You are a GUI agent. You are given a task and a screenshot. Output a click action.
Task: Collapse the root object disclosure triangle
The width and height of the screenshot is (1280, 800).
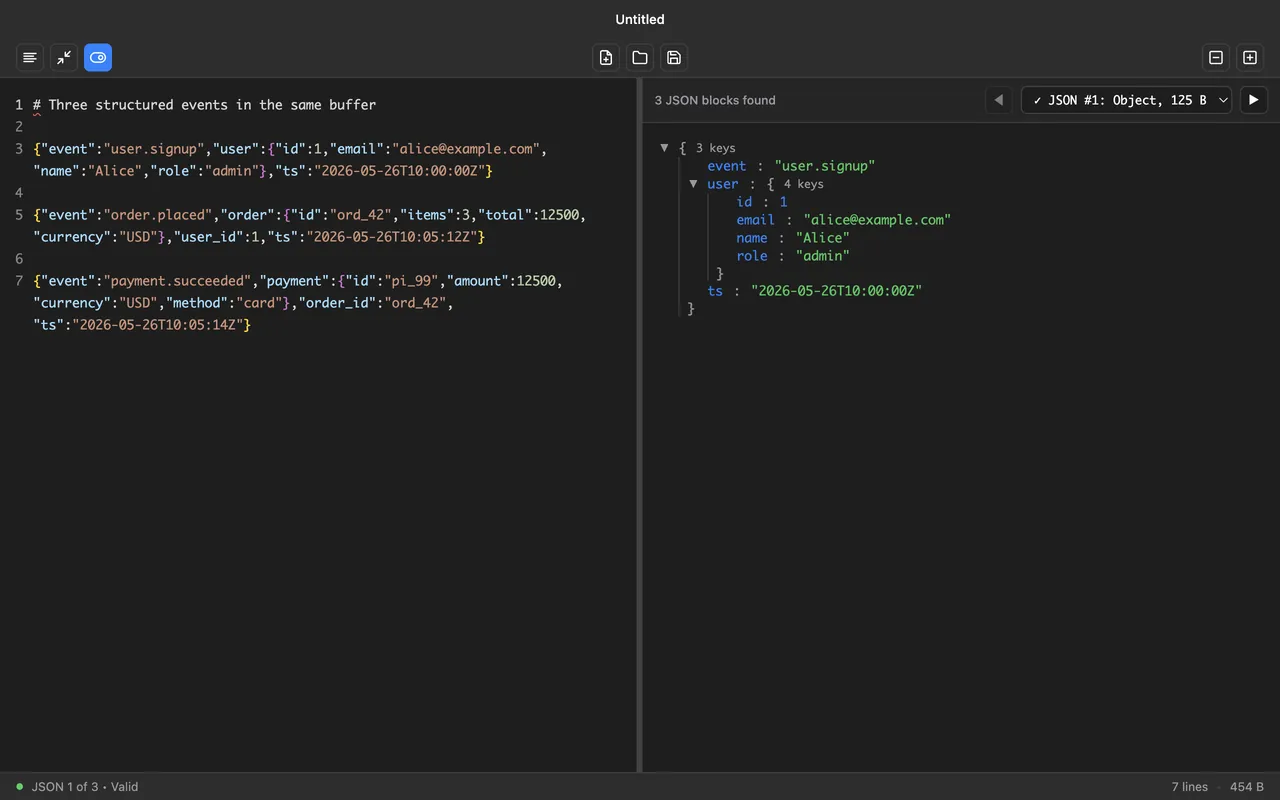664,148
